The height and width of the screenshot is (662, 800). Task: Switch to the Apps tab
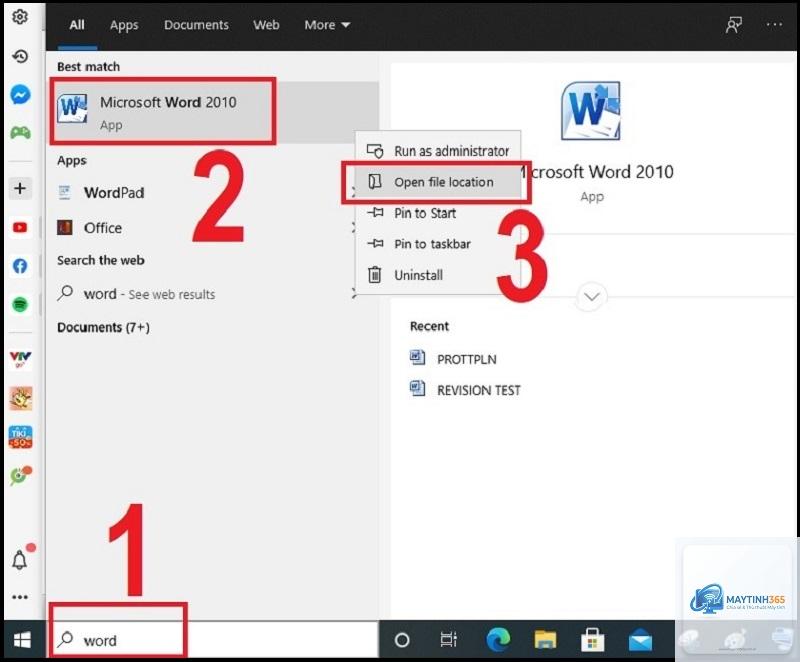(124, 25)
